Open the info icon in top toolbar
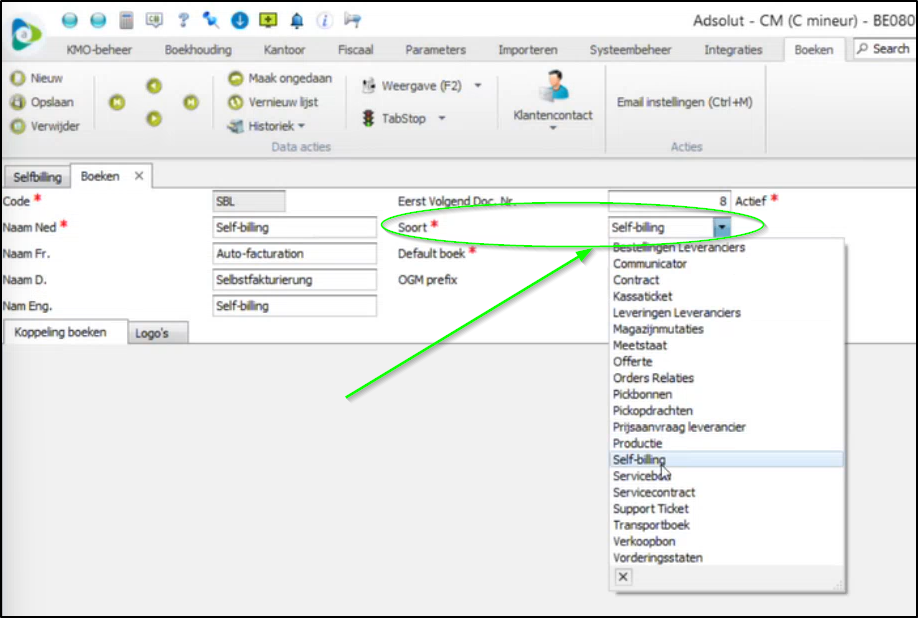Image resolution: width=918 pixels, height=618 pixels. click(324, 20)
